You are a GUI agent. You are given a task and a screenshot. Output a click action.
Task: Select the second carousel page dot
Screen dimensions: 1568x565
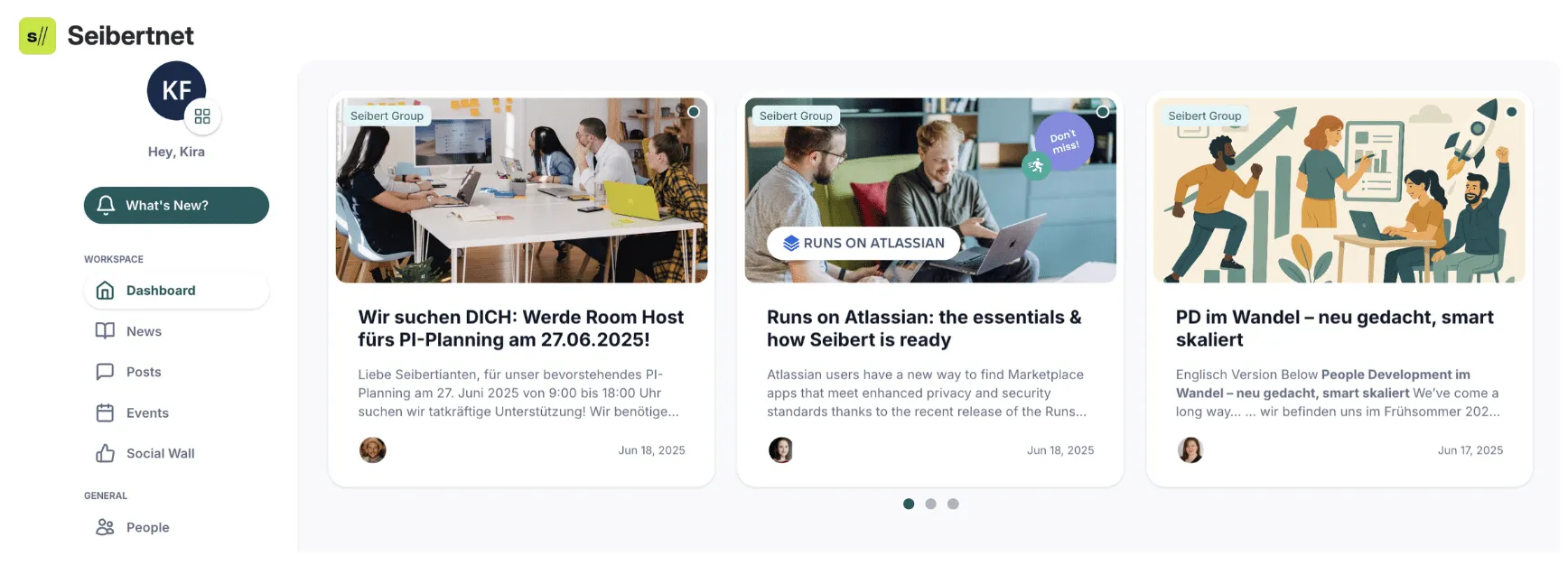930,504
